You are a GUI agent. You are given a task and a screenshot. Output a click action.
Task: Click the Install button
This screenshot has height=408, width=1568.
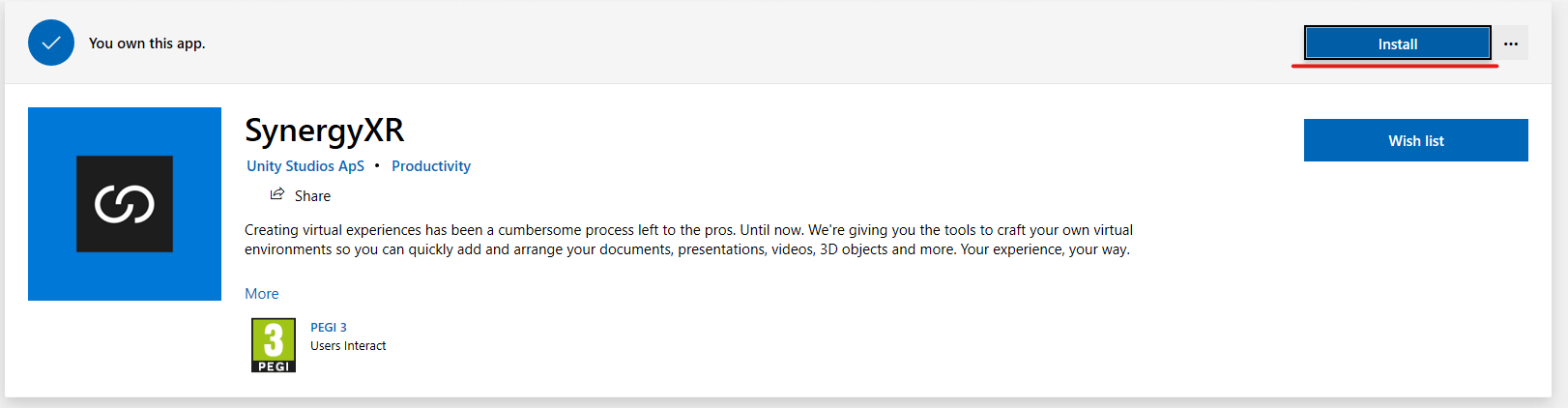[1397, 44]
